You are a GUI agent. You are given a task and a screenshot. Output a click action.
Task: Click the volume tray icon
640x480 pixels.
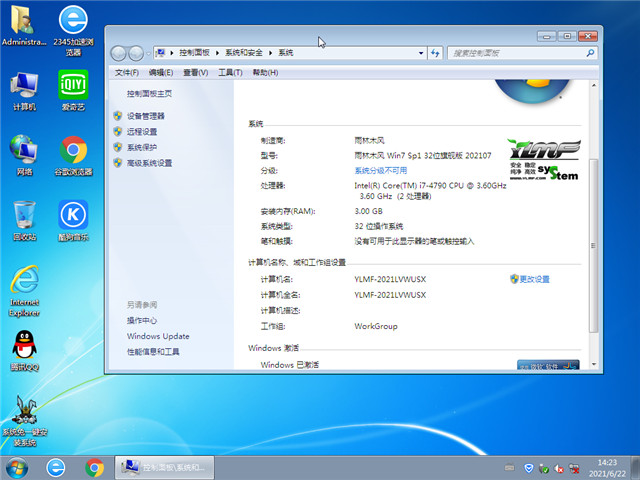[559, 469]
